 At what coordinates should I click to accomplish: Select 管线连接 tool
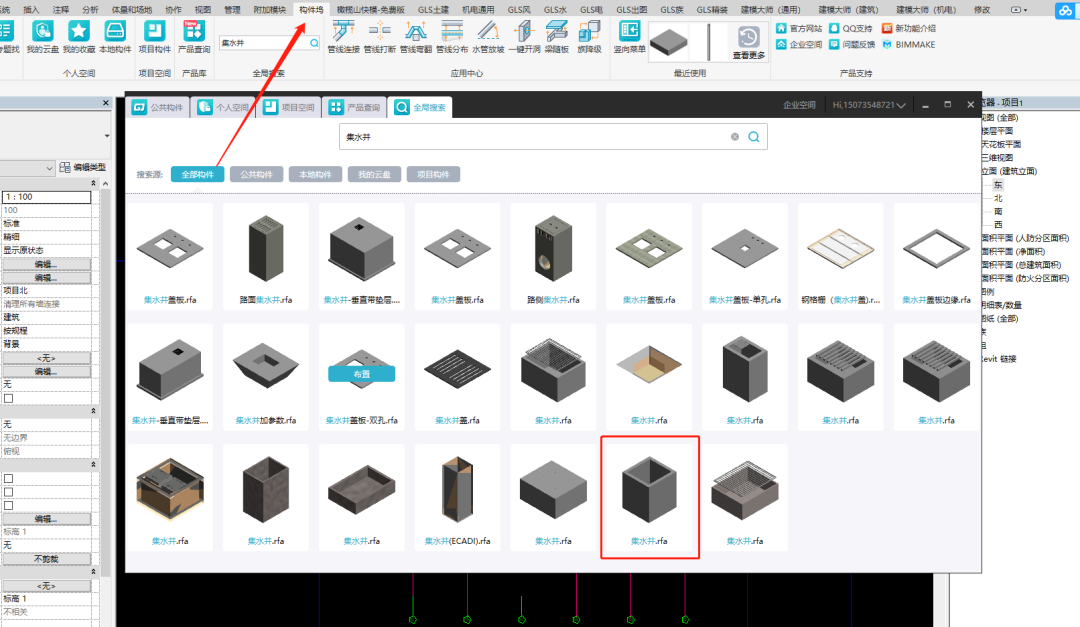(x=343, y=37)
